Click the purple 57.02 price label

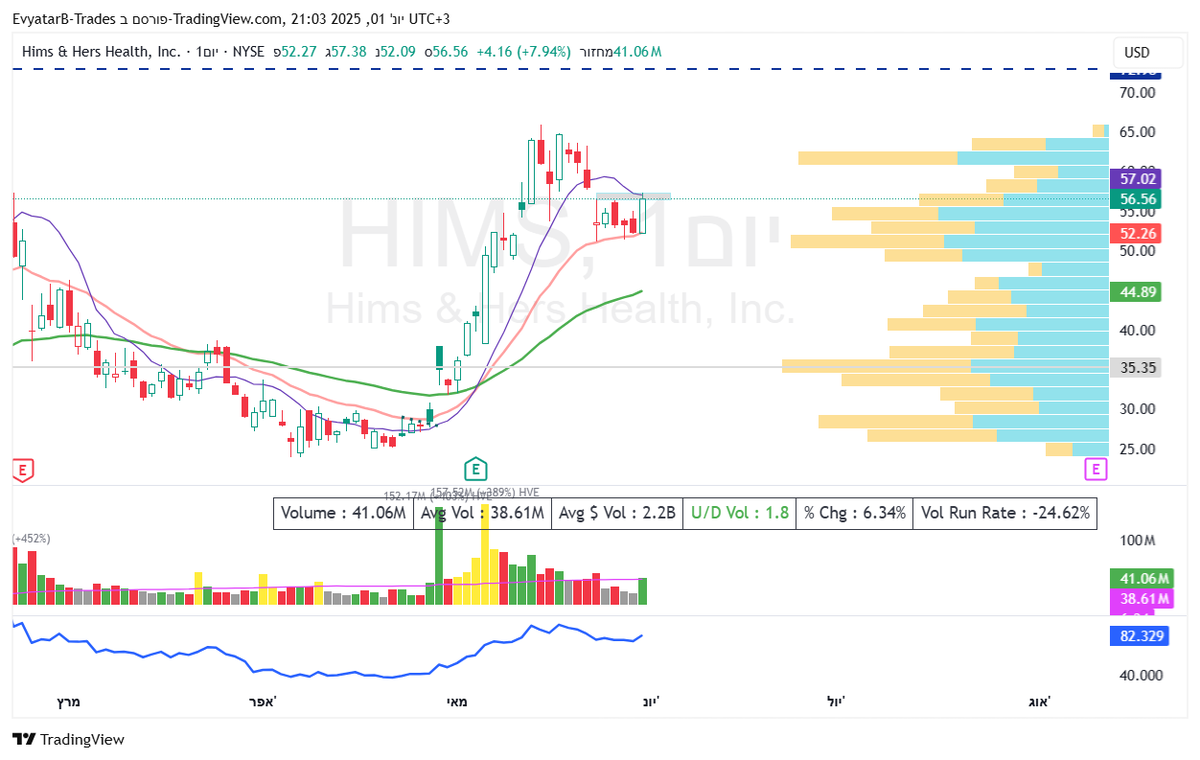coord(1138,179)
